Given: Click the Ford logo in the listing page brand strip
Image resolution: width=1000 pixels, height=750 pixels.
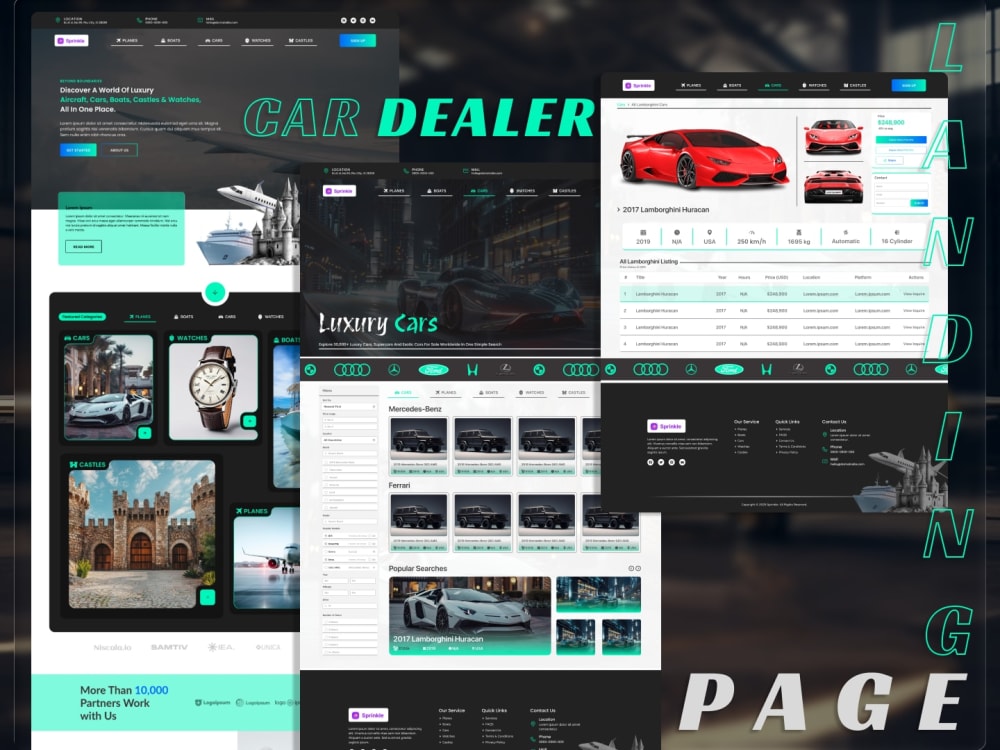Looking at the screenshot, I should pyautogui.click(x=434, y=370).
